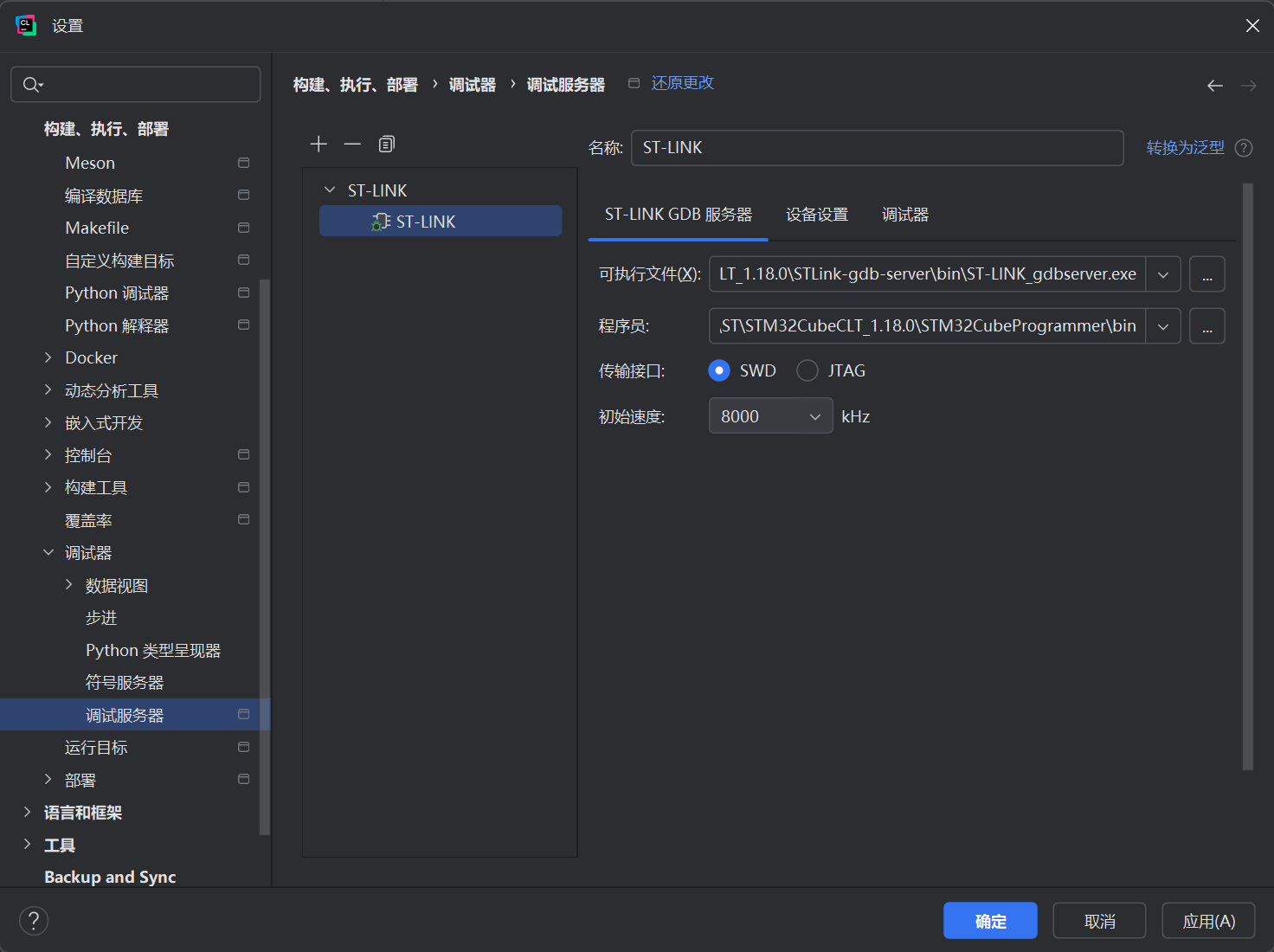
Task: Click the project-level icon next to Makefile
Action: coord(244,228)
